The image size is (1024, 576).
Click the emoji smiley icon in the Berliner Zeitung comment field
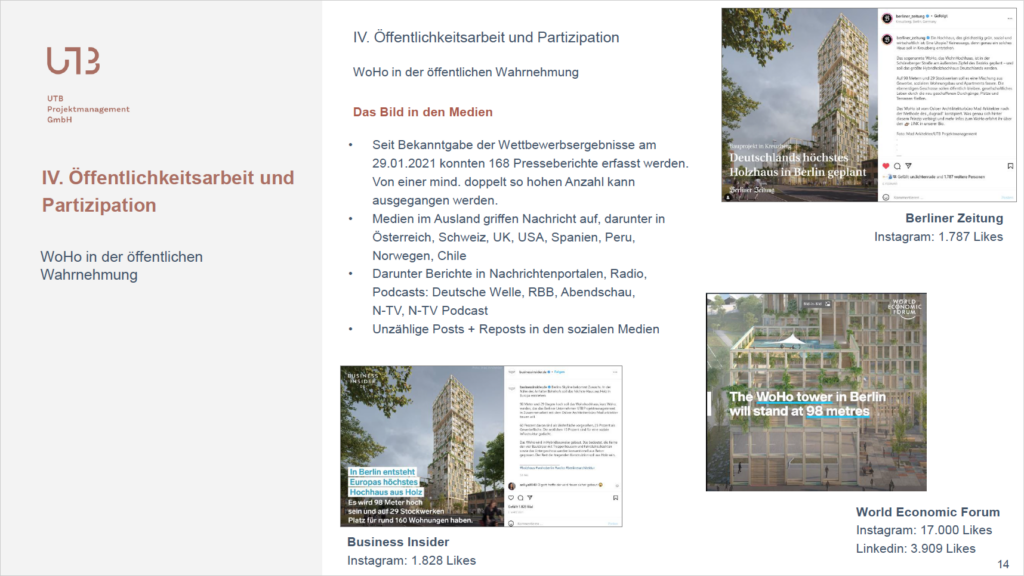point(886,197)
